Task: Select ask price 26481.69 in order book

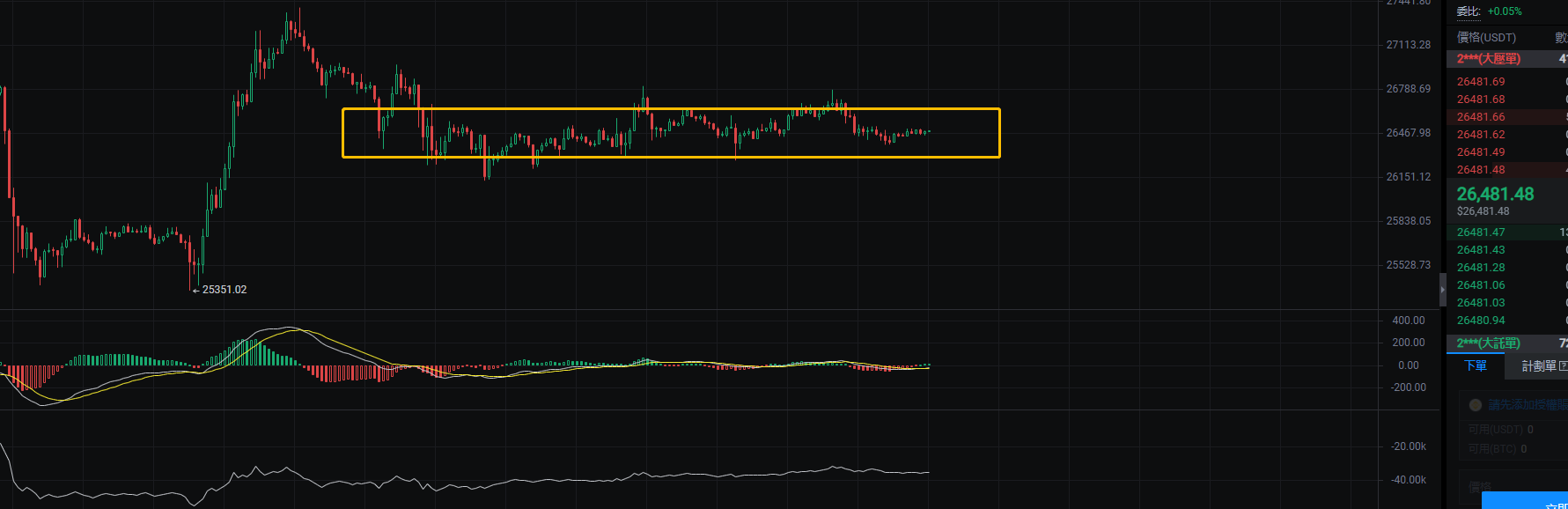Action: click(x=1481, y=82)
